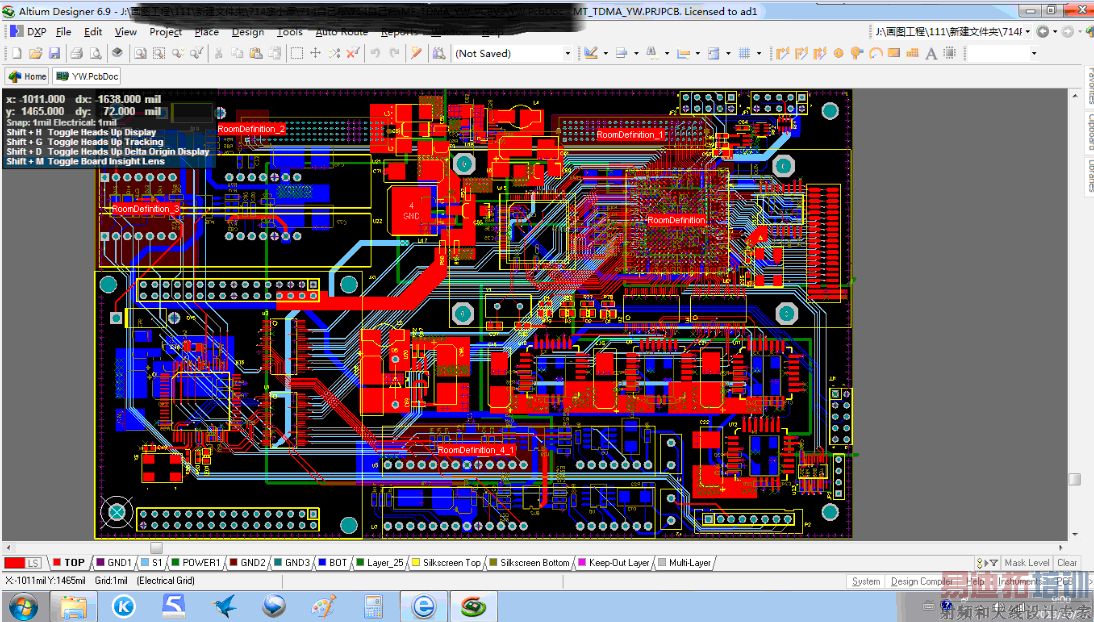The width and height of the screenshot is (1094, 622).
Task: Open the (Not Saved) view dropdown
Action: coord(567,53)
